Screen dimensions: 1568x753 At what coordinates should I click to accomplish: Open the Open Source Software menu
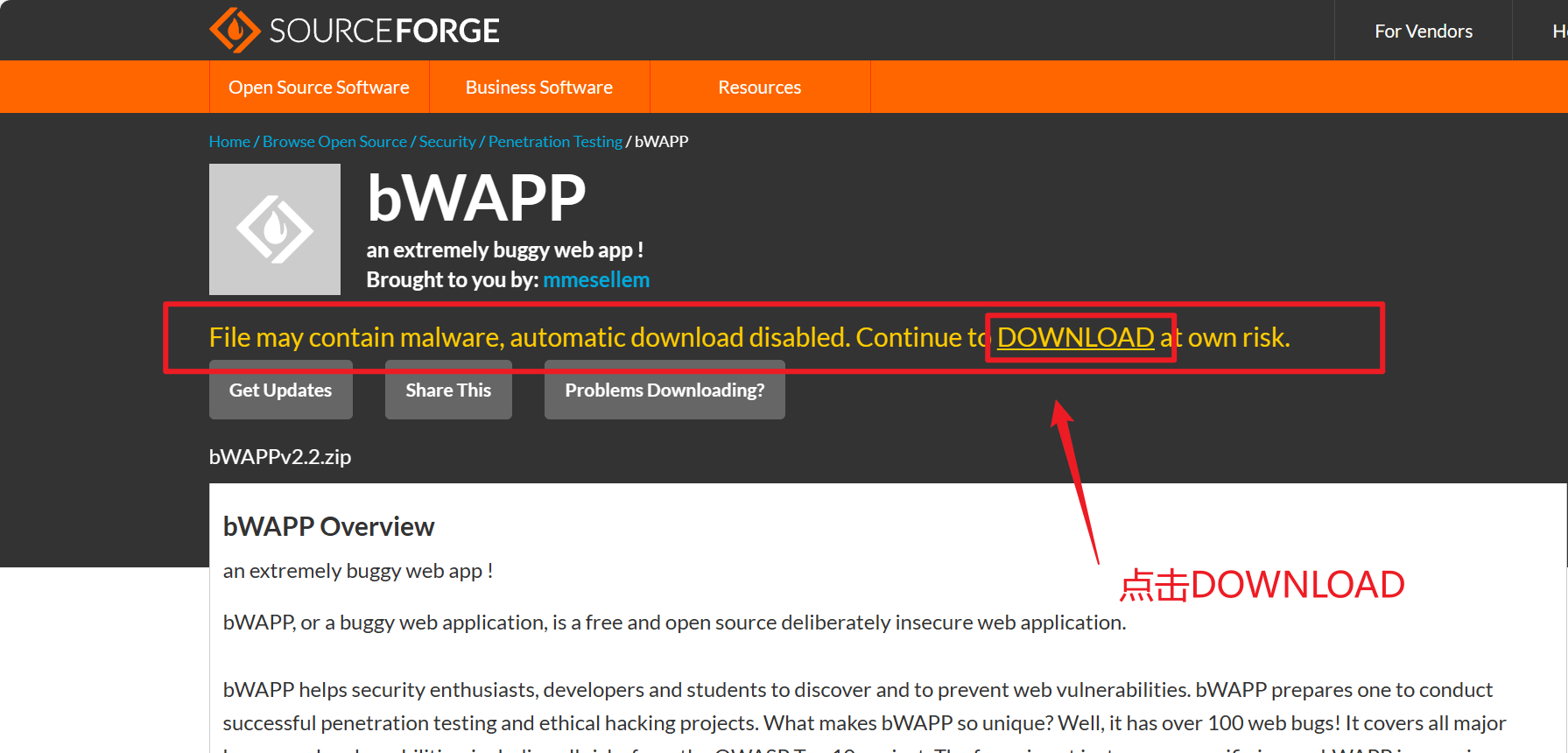pos(319,88)
